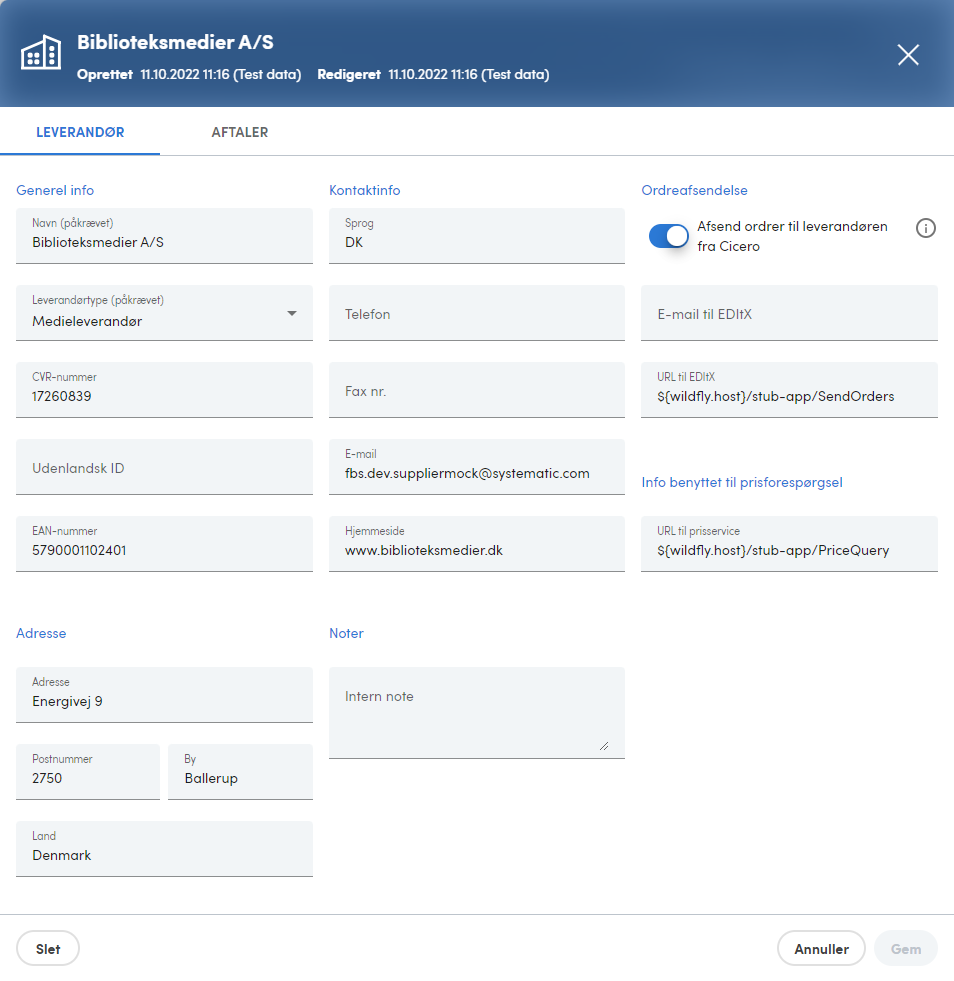Viewport: 954px width, 981px height.
Task: Click the Intern note text area
Action: click(477, 713)
